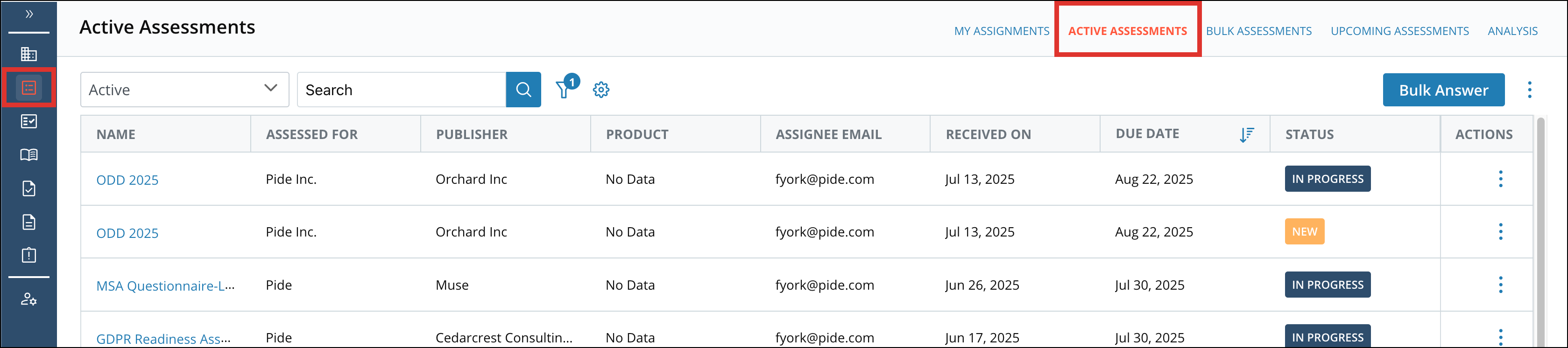Click the Active Assessments page title

click(x=167, y=27)
